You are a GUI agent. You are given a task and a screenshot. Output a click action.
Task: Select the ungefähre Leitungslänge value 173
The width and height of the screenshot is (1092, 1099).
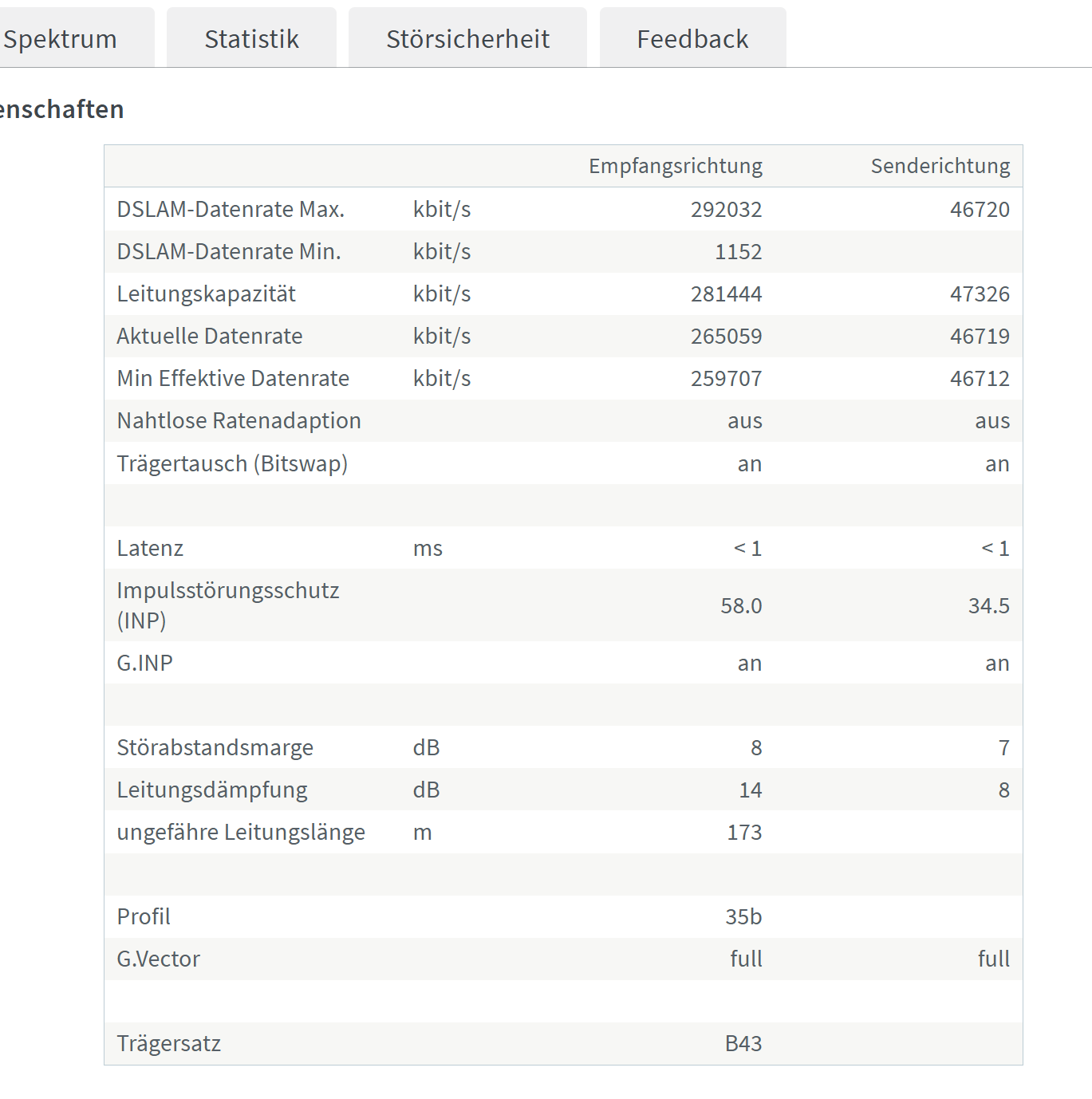pos(744,832)
